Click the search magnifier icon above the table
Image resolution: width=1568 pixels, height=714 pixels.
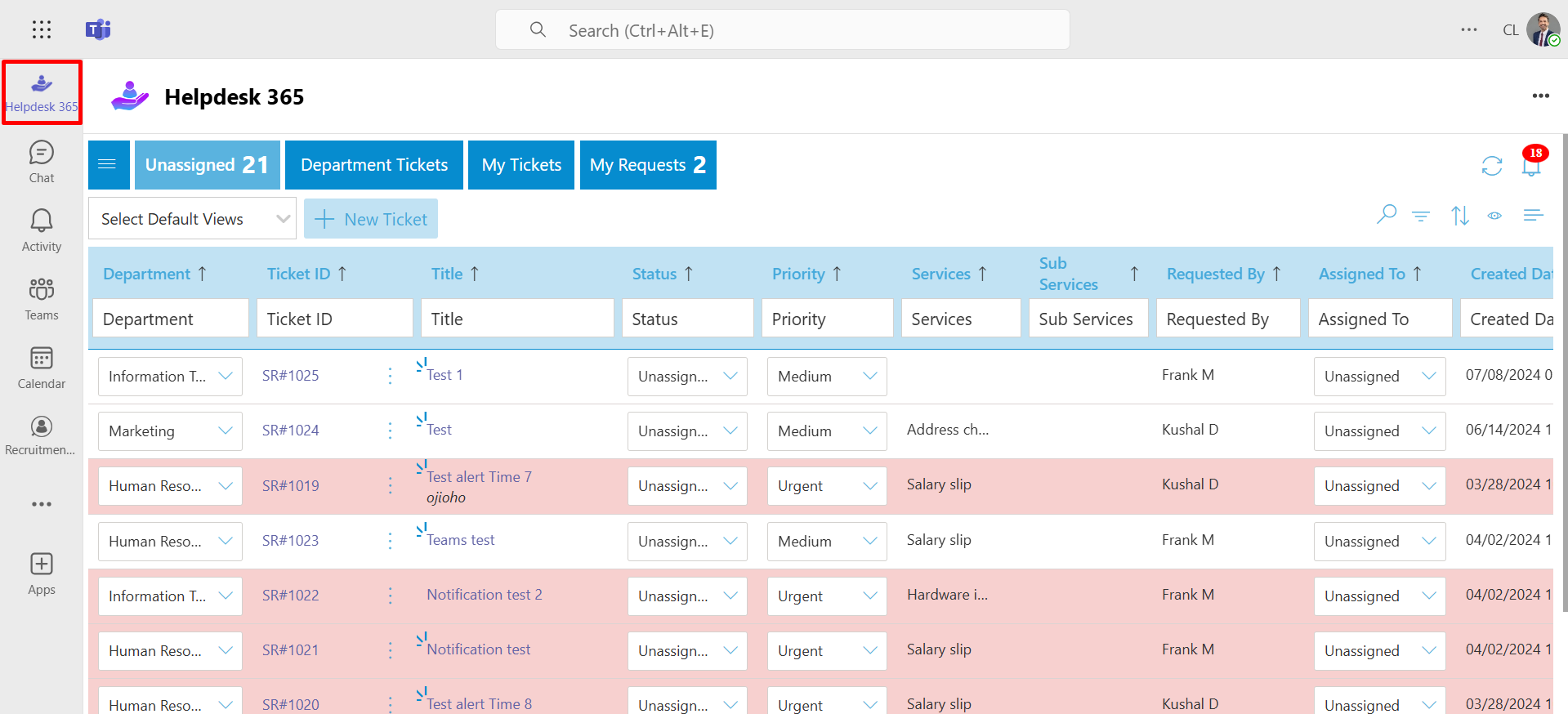pyautogui.click(x=1386, y=215)
